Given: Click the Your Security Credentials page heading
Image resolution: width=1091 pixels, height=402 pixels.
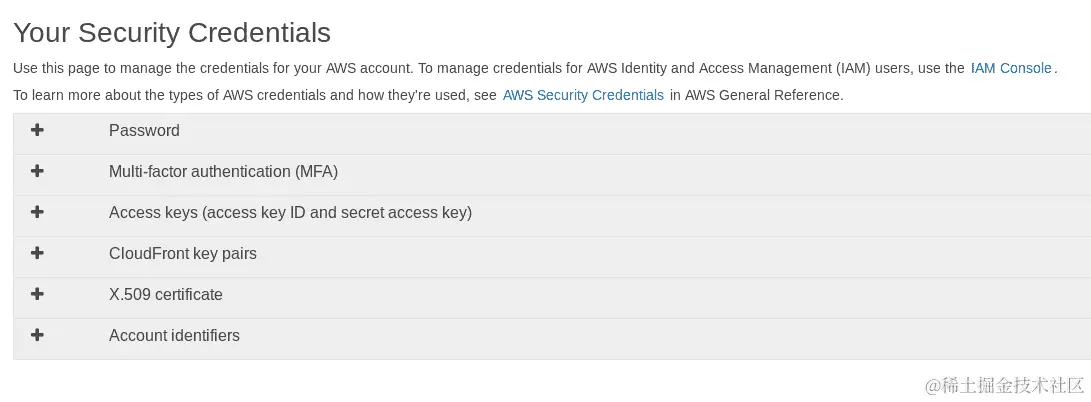Looking at the screenshot, I should pyautogui.click(x=171, y=32).
